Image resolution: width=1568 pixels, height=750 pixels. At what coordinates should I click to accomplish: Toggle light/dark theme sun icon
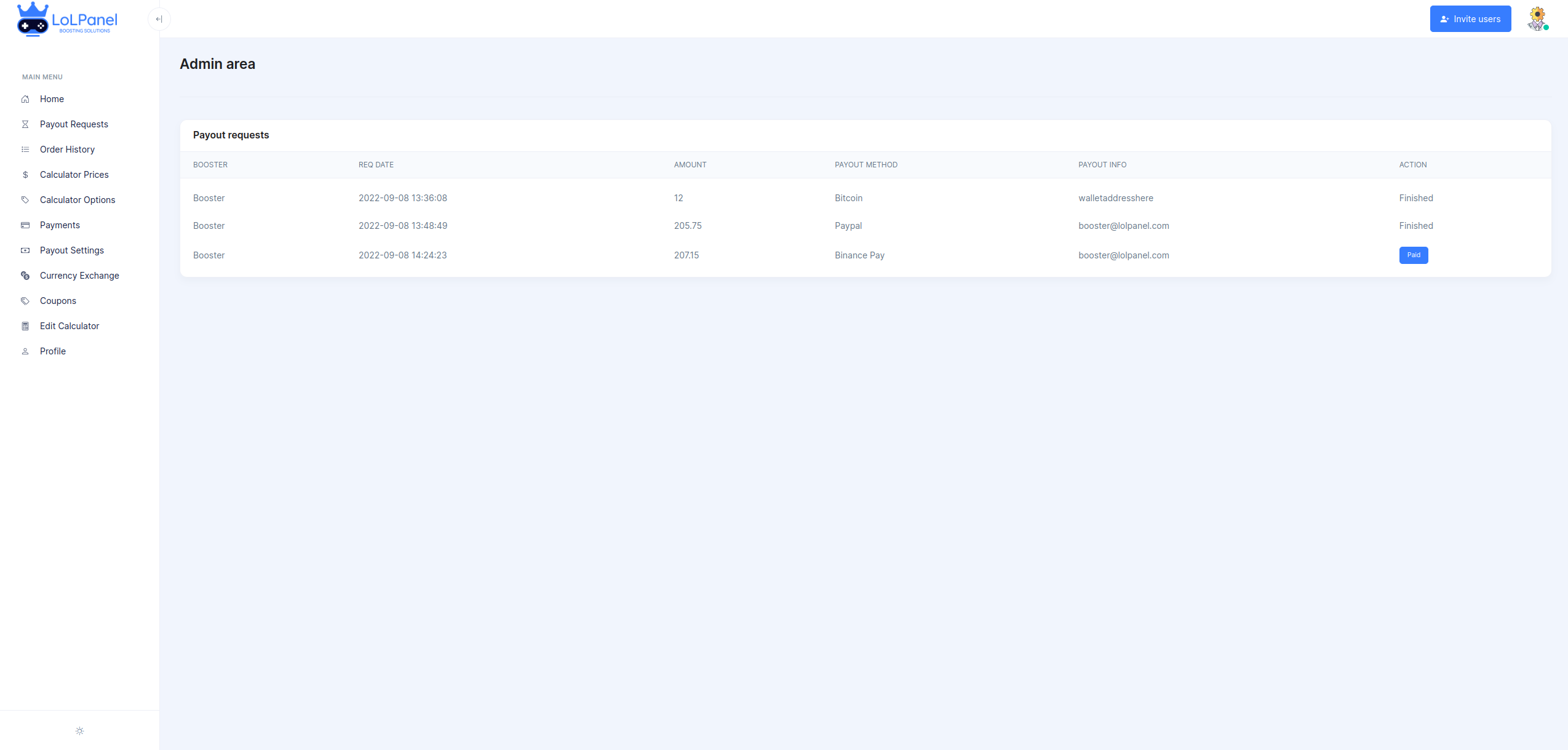coord(79,731)
